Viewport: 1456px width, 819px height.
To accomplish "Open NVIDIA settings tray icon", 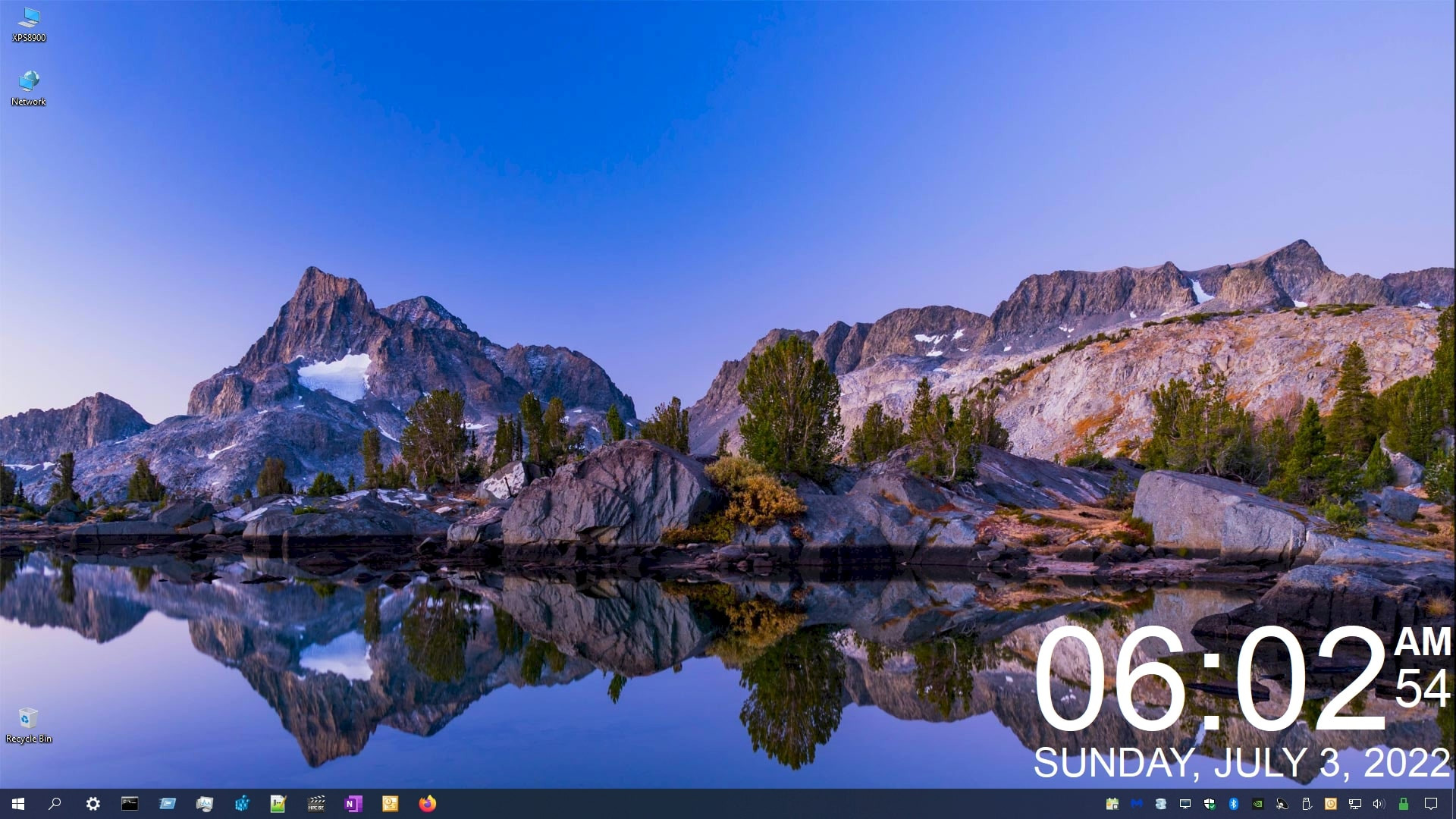I will click(1258, 804).
